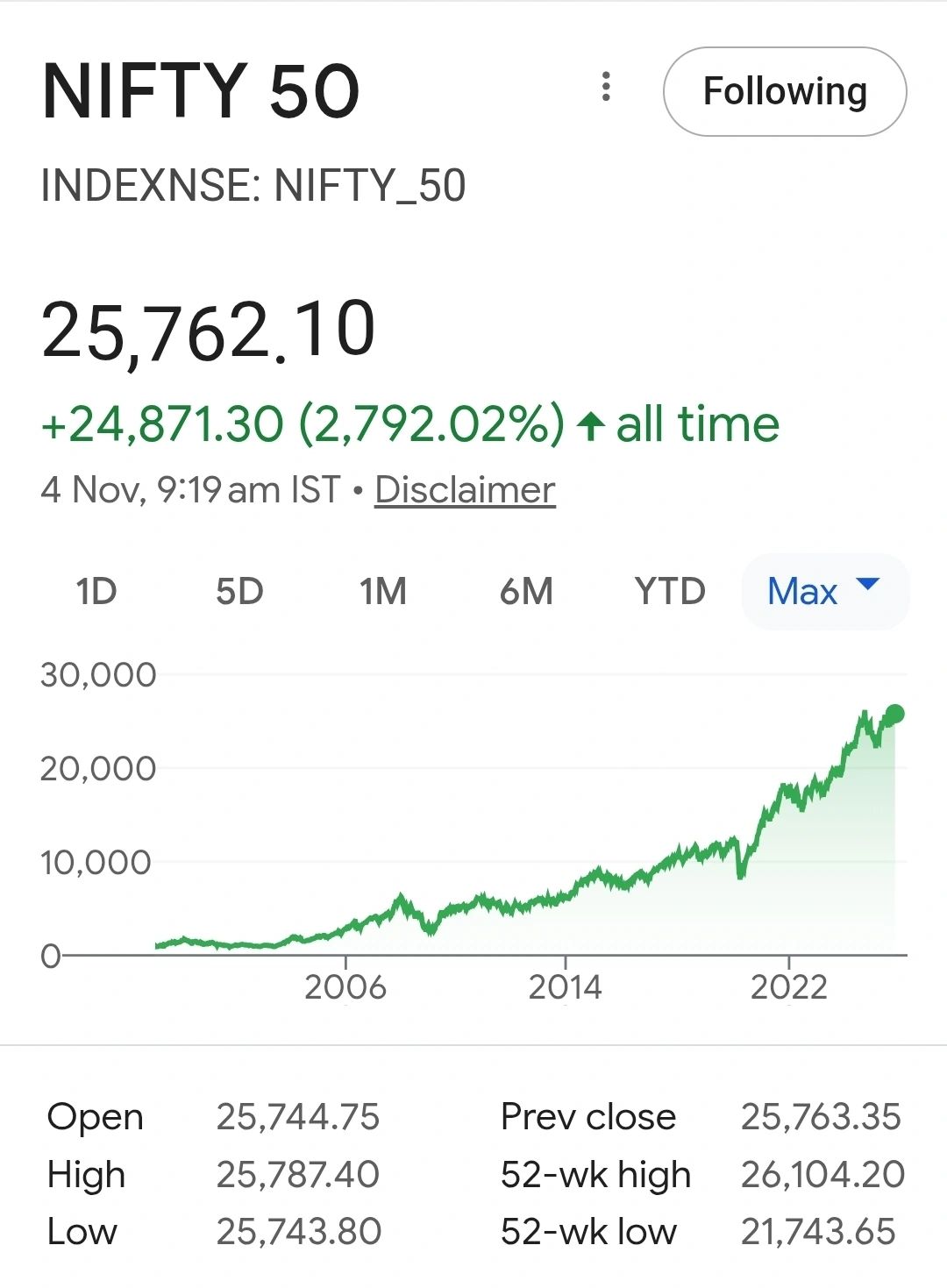947x1288 pixels.
Task: Click the 2006 label on chart axis
Action: [345, 988]
